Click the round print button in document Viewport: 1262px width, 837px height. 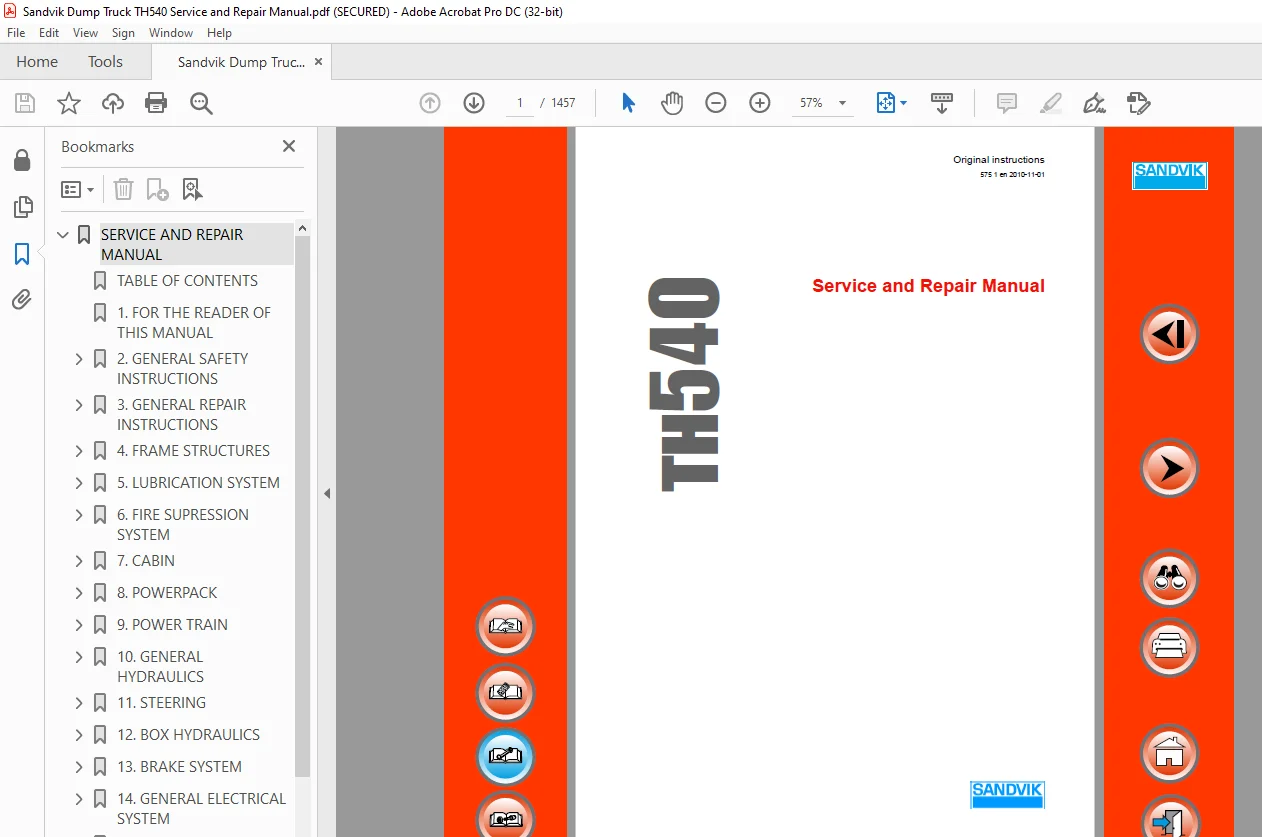[x=1168, y=648]
